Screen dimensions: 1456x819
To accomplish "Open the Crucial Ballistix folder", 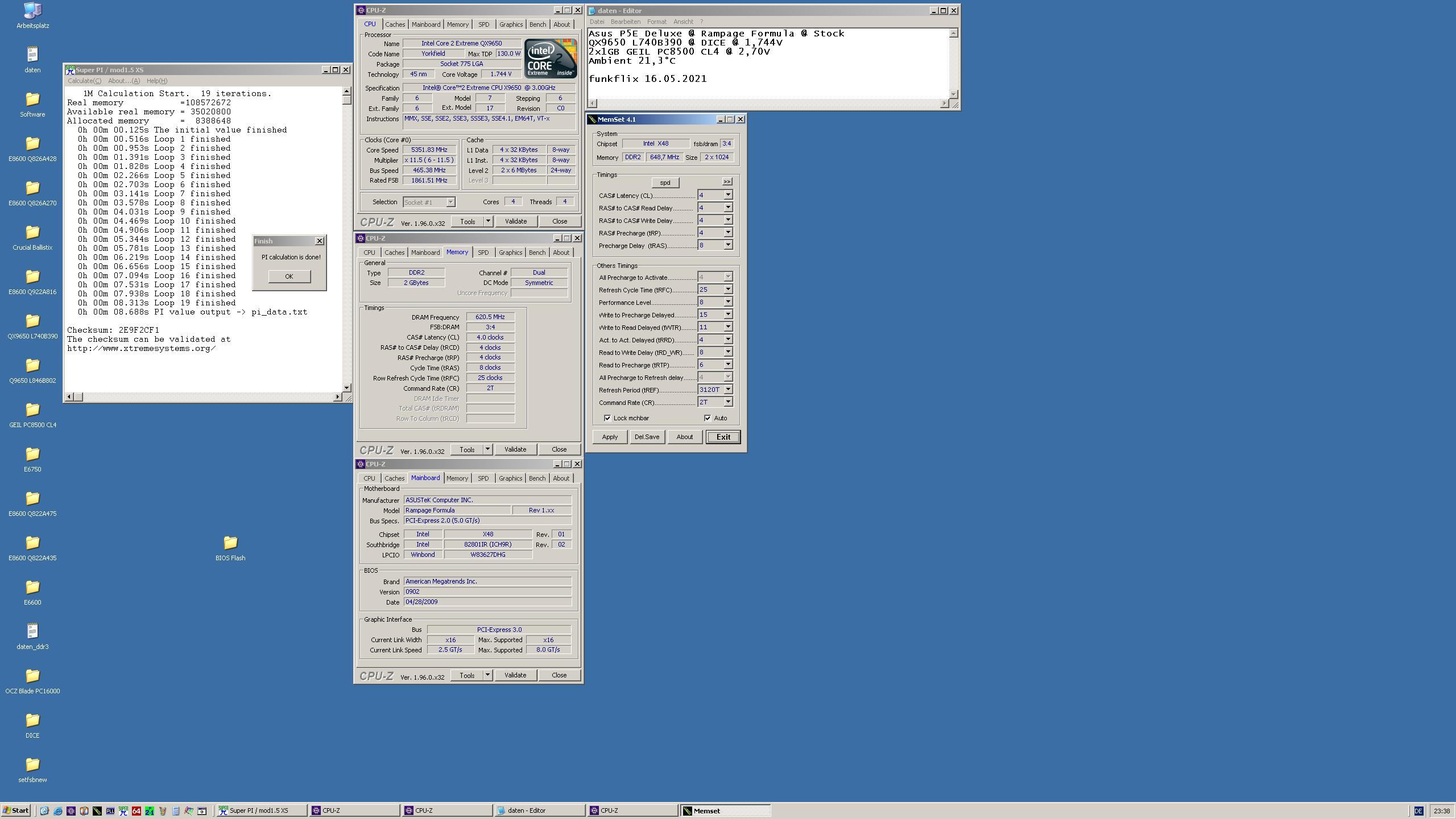I will point(32,237).
